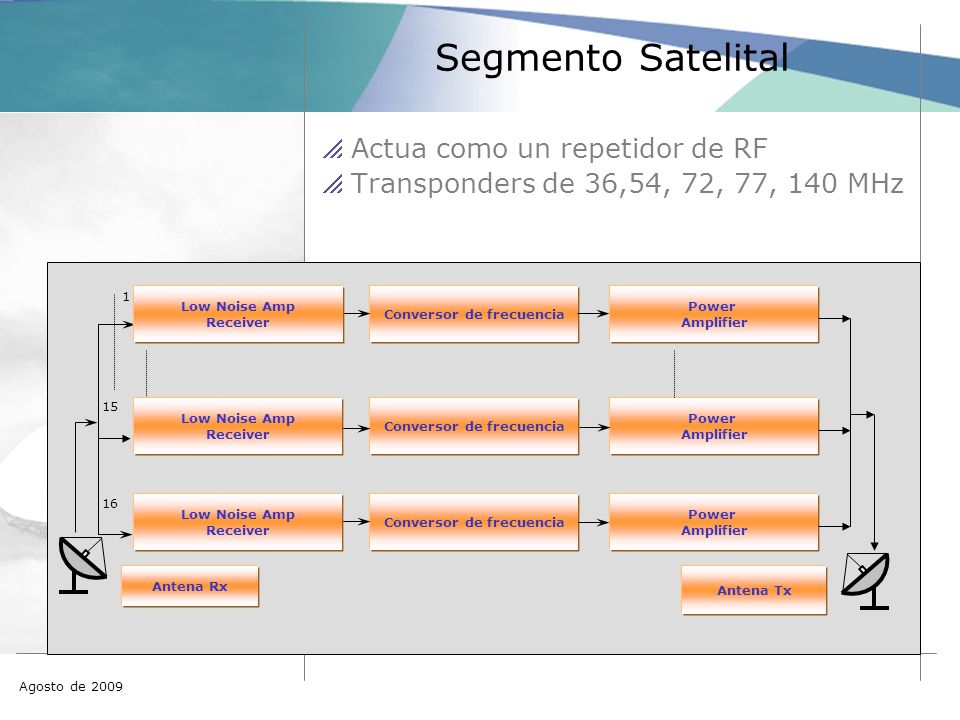Select Conversor de frecuencia box in the middle row
The image size is (960, 720).
474,426
